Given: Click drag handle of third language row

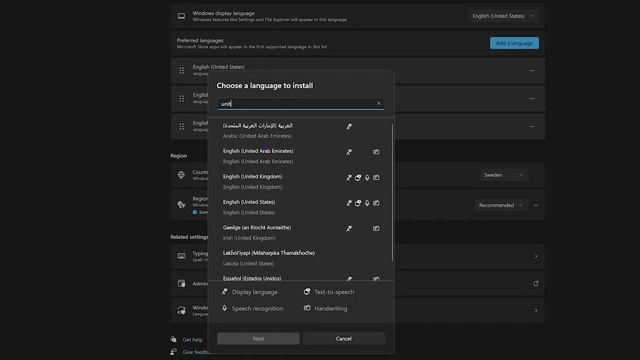Looking at the screenshot, I should (x=182, y=127).
